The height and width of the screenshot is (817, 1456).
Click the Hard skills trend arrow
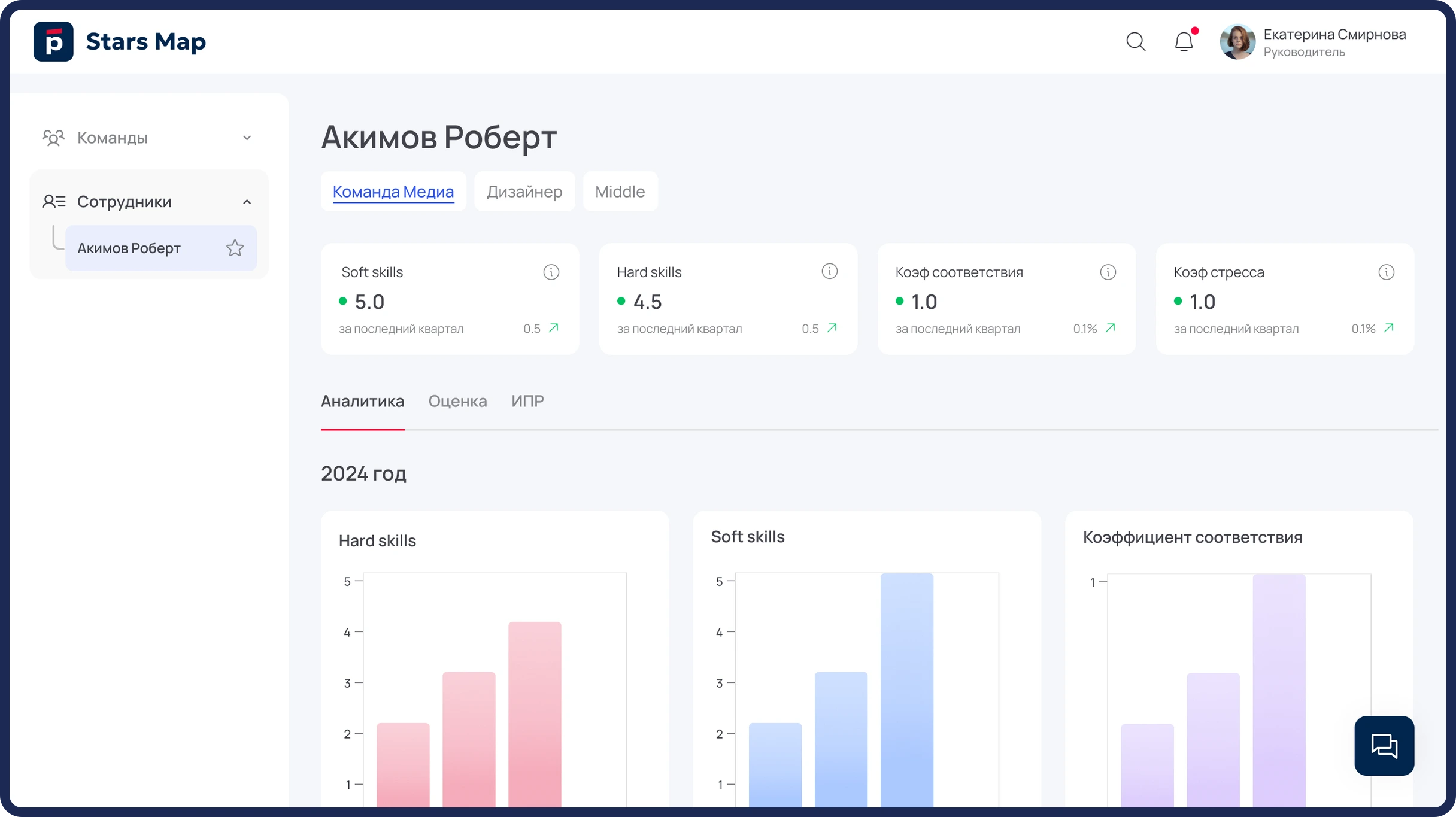click(832, 328)
